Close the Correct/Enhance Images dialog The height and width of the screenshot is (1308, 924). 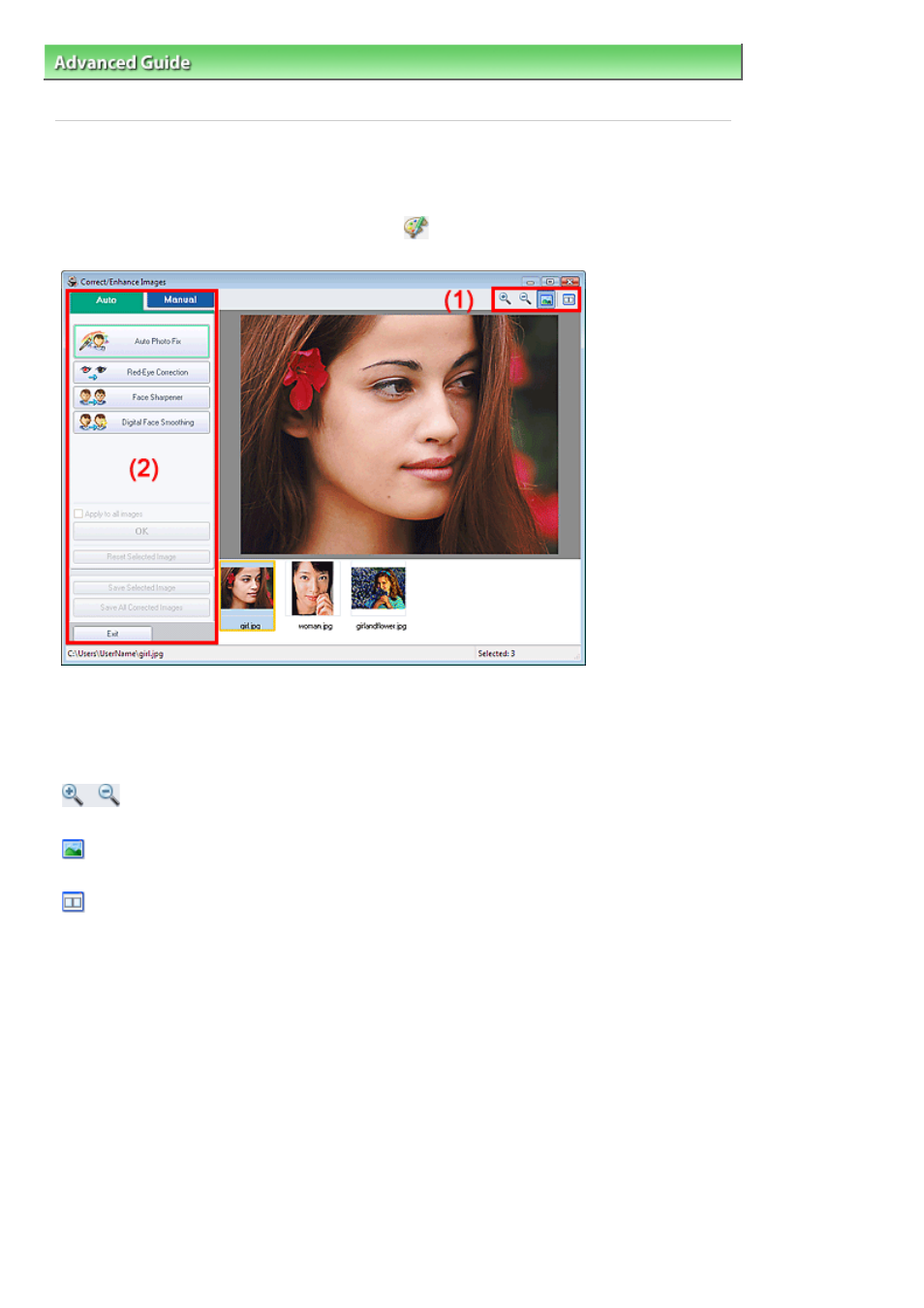tap(570, 282)
